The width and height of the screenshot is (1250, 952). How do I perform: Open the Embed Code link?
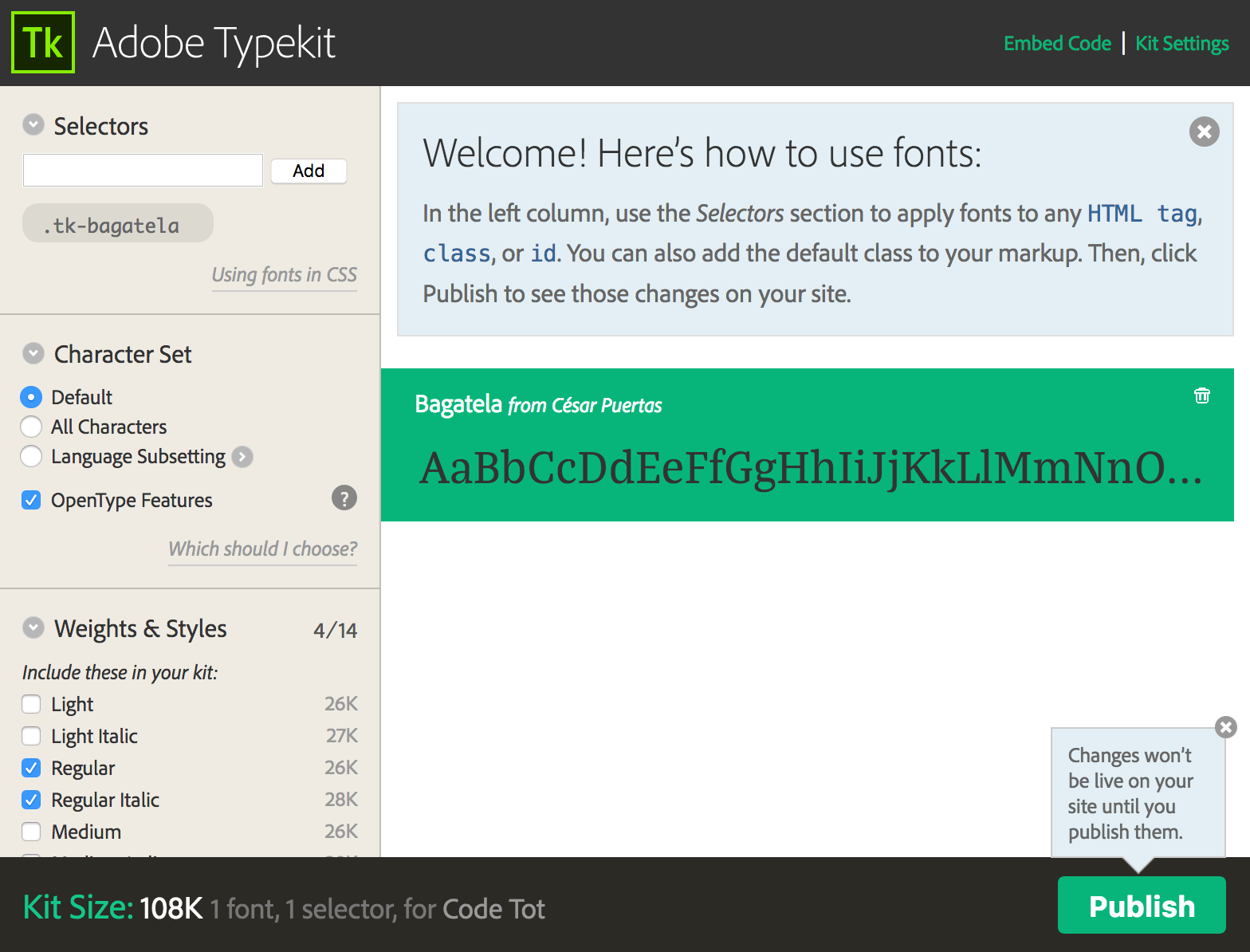1057,43
